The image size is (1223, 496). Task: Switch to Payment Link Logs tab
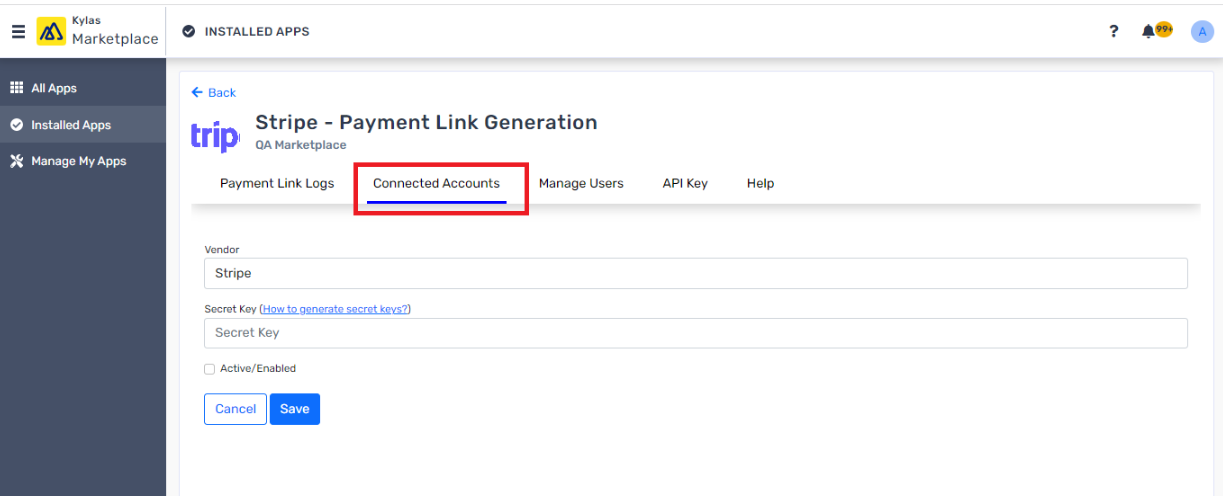pos(277,183)
